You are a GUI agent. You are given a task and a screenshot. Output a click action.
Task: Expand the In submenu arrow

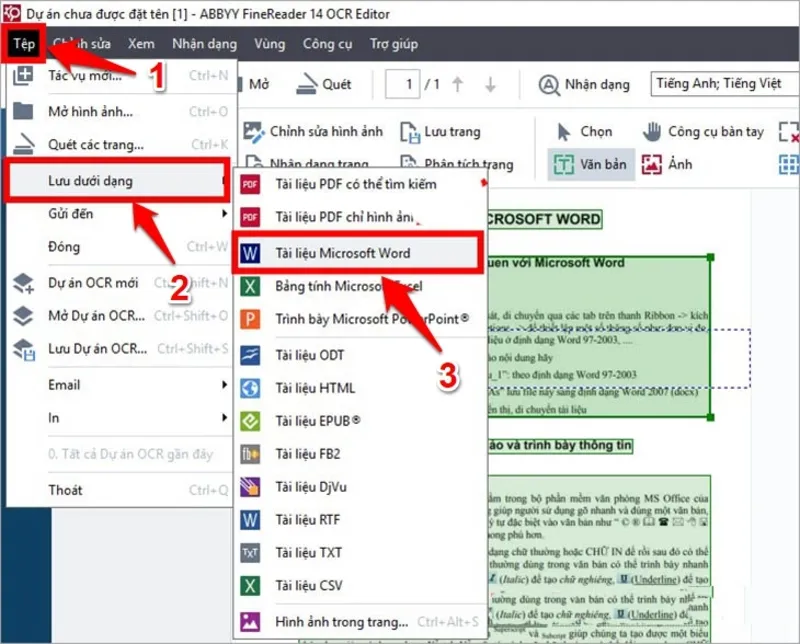pyautogui.click(x=224, y=417)
